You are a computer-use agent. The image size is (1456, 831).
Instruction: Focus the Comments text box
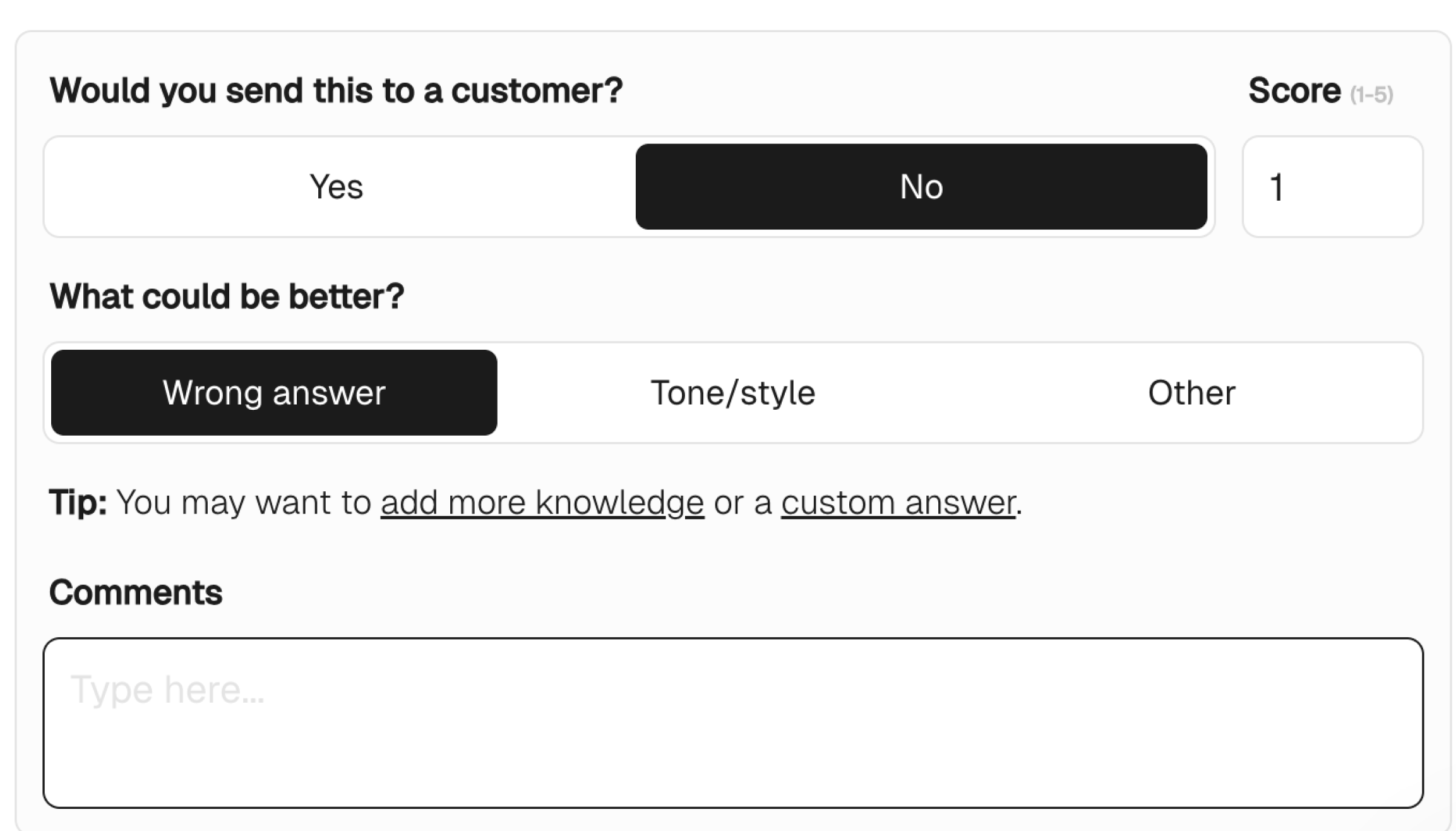(x=732, y=723)
